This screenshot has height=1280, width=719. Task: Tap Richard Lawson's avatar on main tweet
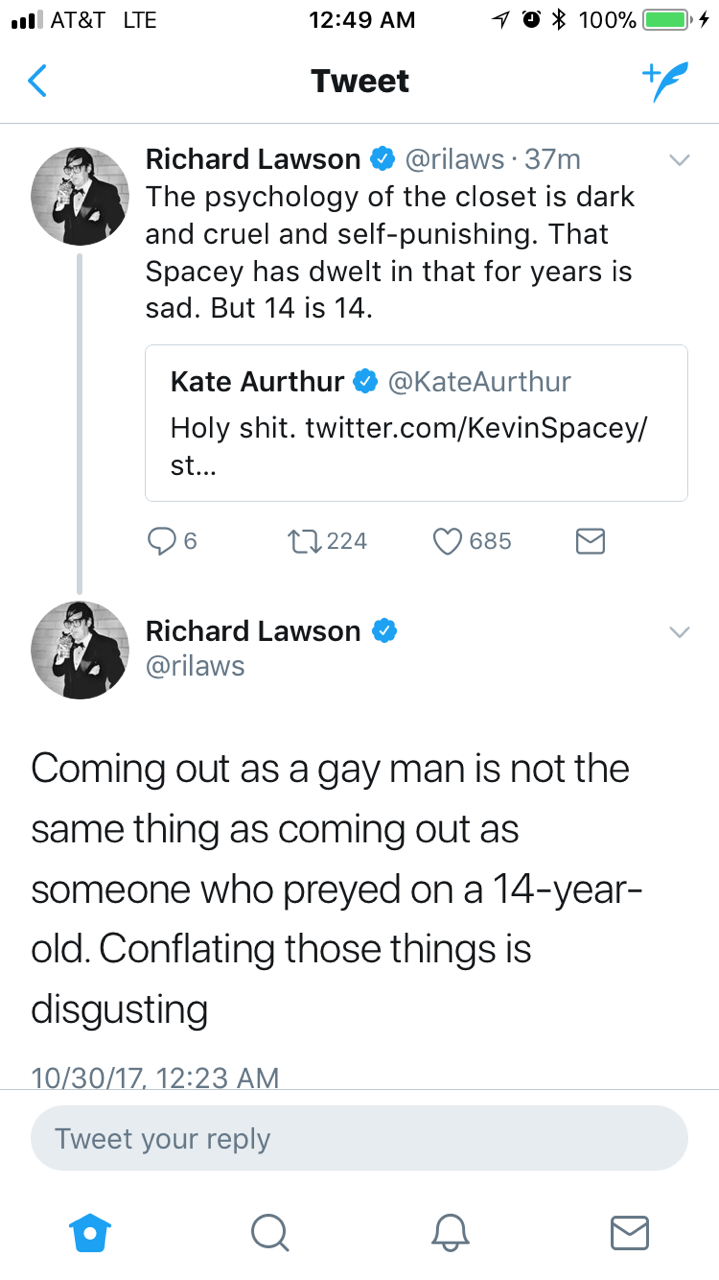[80, 650]
